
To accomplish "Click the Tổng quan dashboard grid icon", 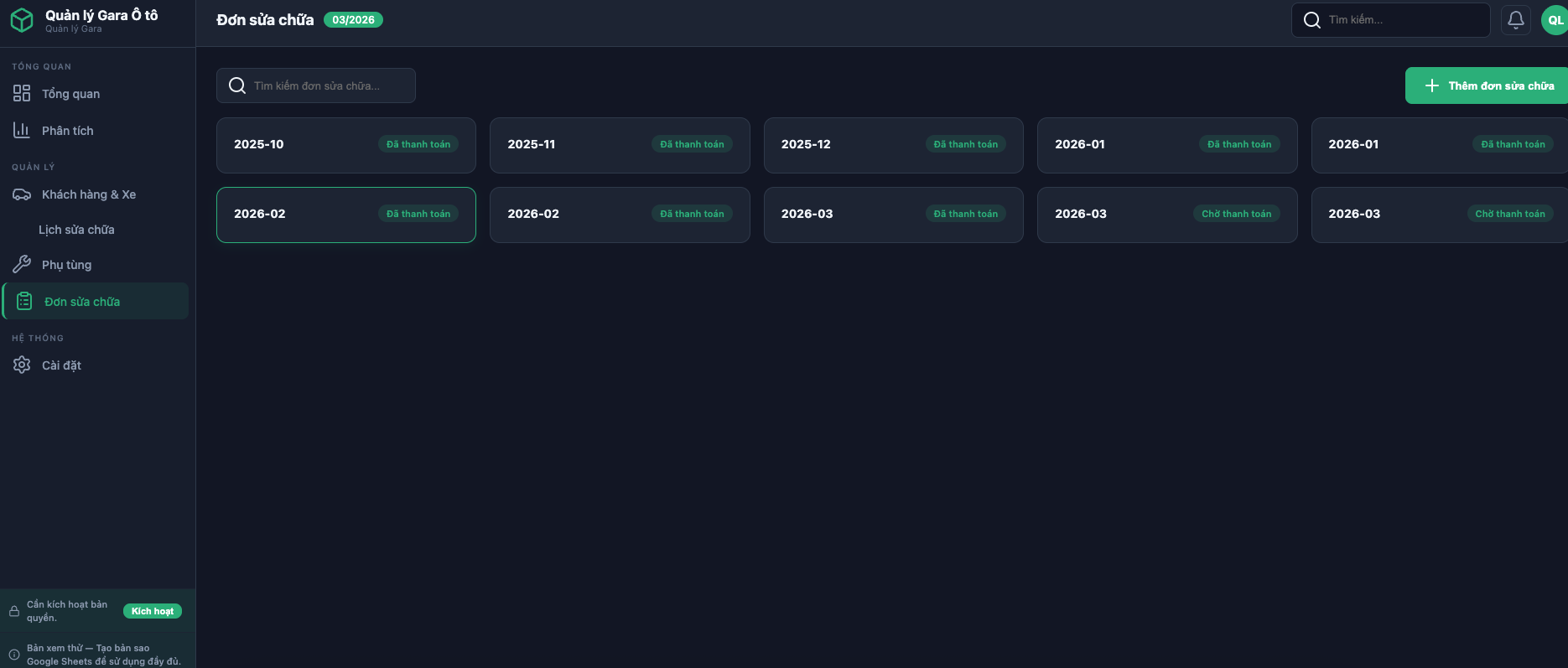I will click(x=22, y=94).
